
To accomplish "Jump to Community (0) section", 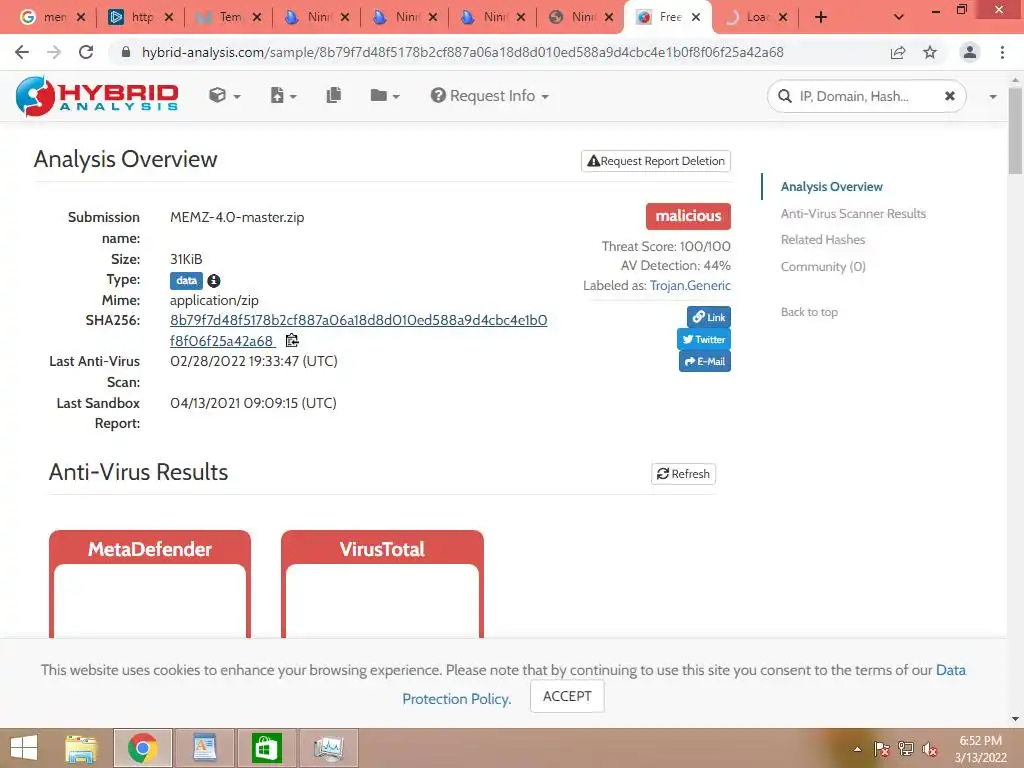I will coord(823,266).
